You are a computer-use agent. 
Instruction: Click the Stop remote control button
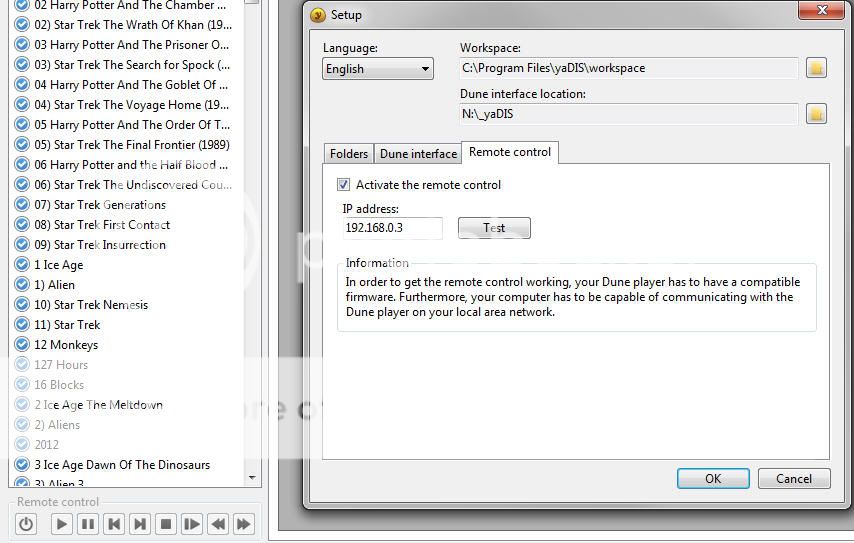point(166,524)
